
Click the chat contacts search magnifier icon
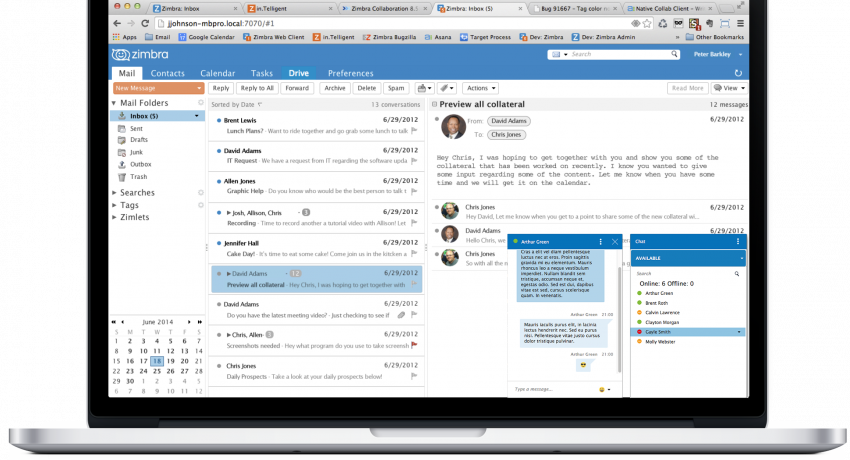737,274
